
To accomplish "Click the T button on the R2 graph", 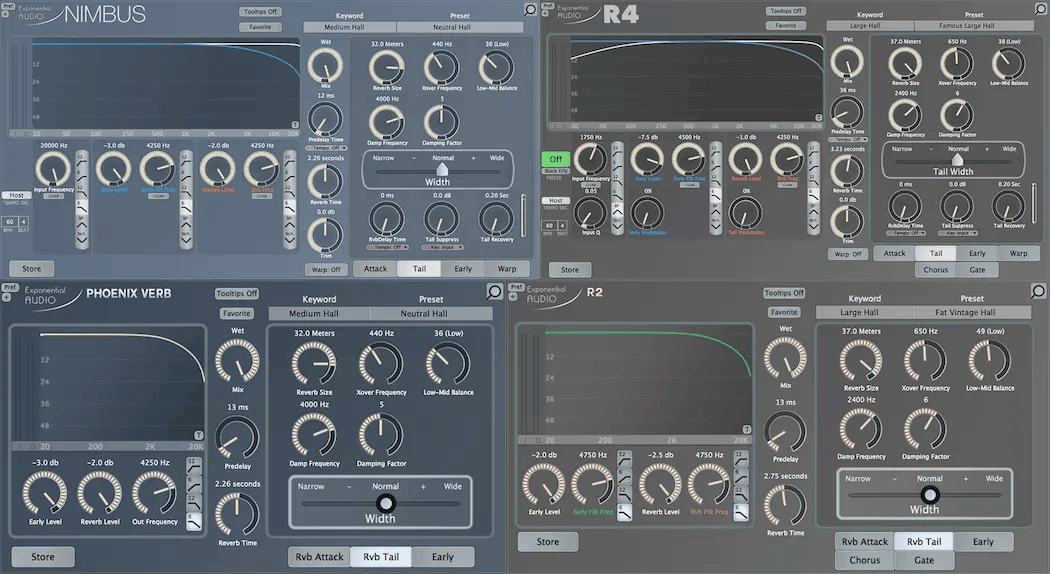I will pos(747,429).
